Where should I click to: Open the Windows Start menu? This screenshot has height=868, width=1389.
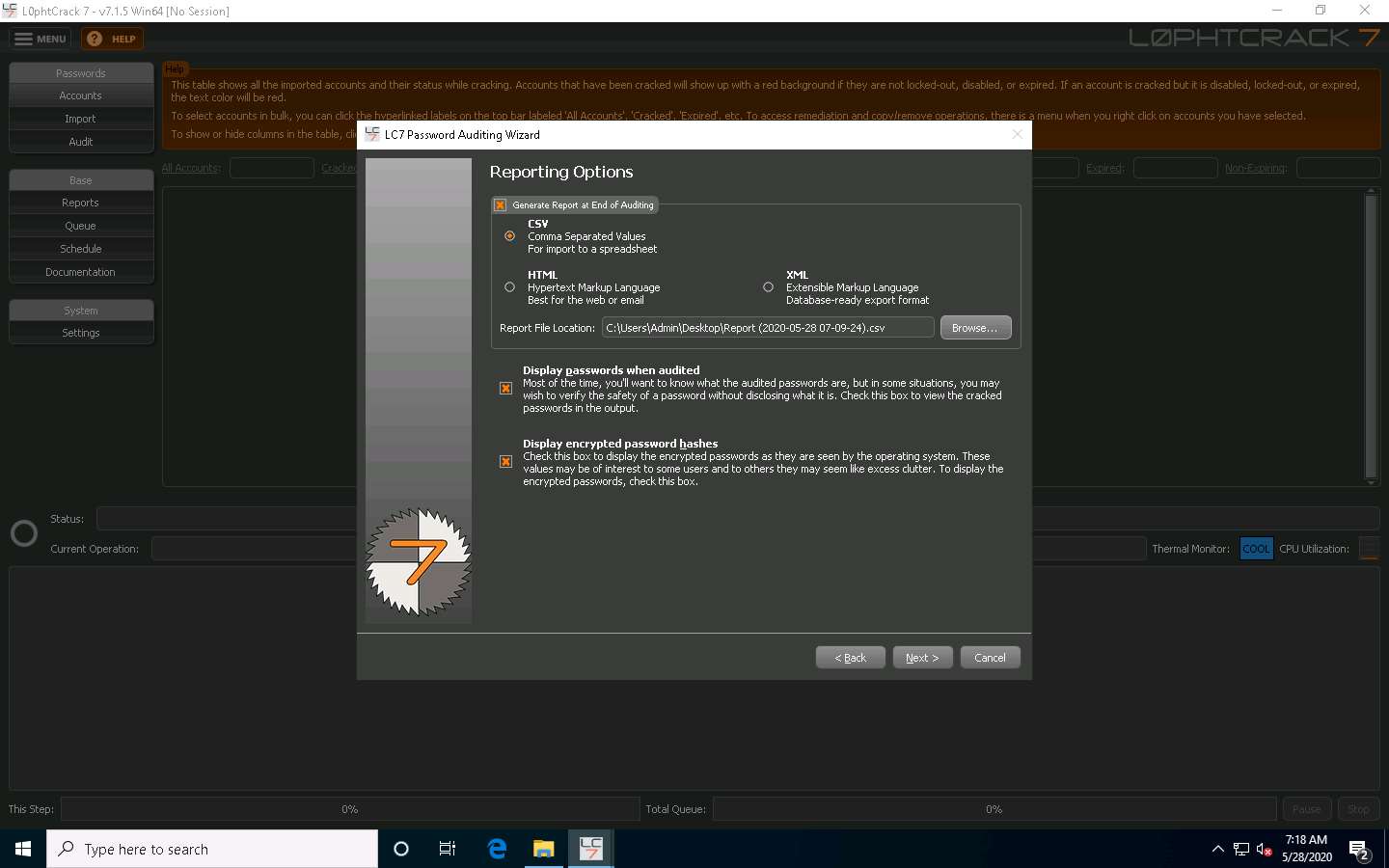(23, 849)
